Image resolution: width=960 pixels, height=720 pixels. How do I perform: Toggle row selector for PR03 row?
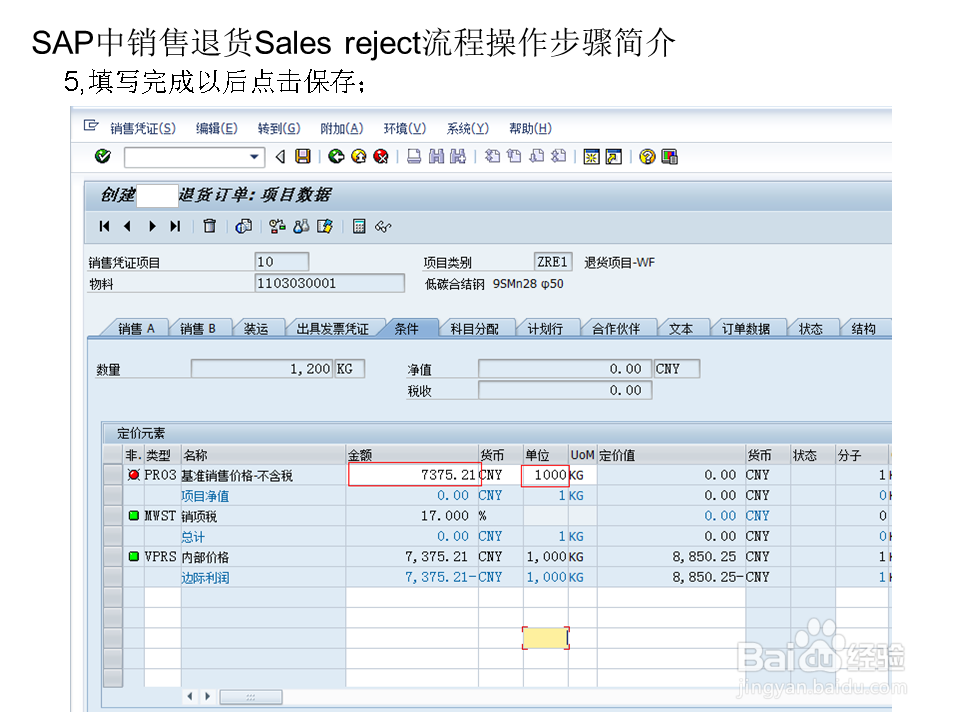pos(113,475)
